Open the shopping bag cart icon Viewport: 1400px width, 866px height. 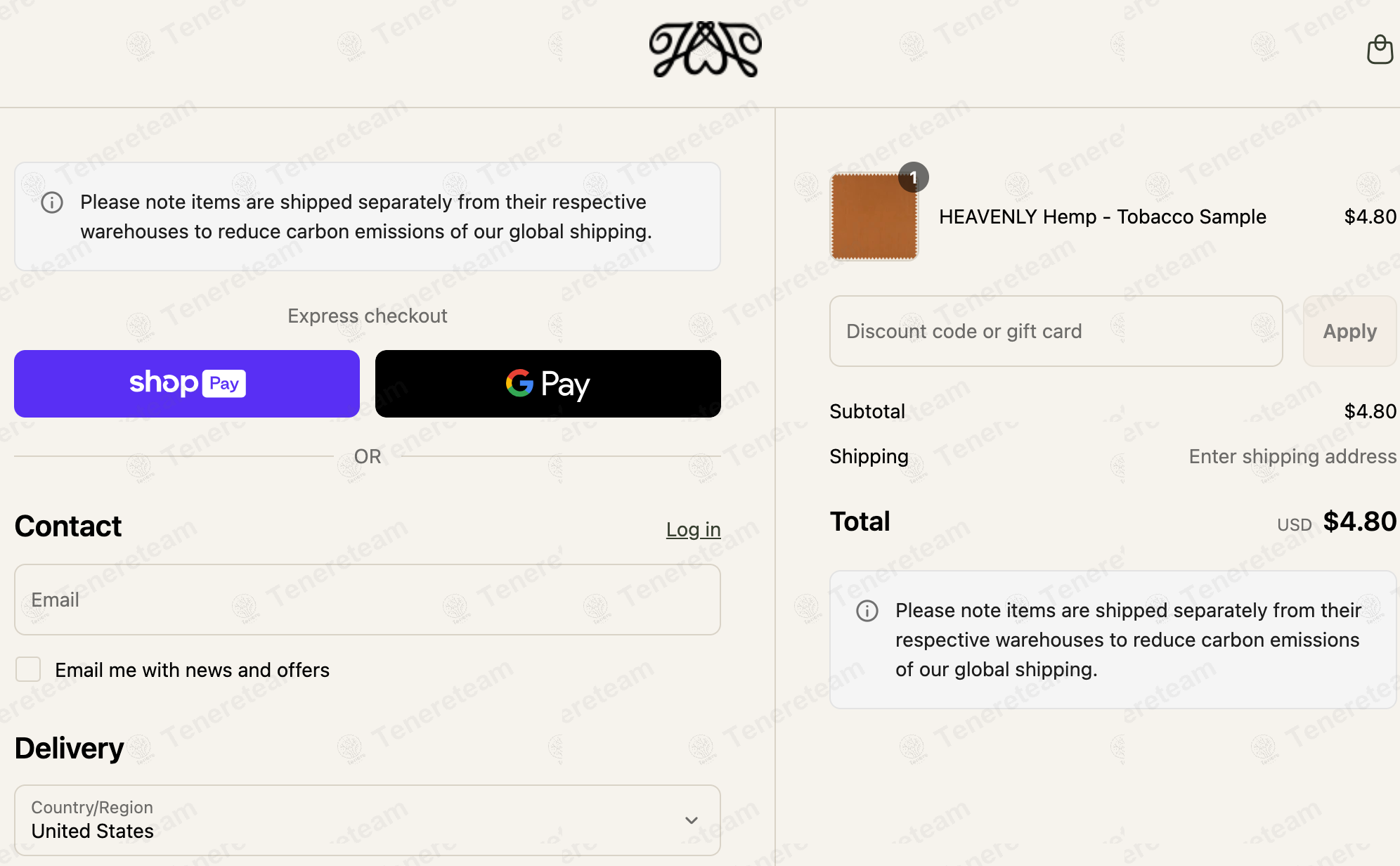point(1380,49)
